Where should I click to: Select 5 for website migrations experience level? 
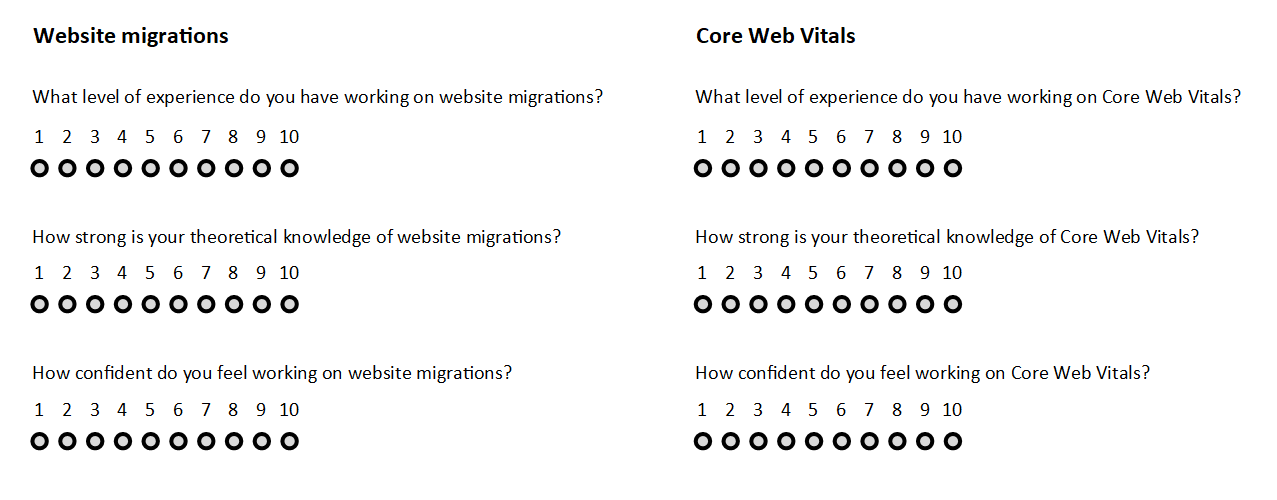coord(150,169)
